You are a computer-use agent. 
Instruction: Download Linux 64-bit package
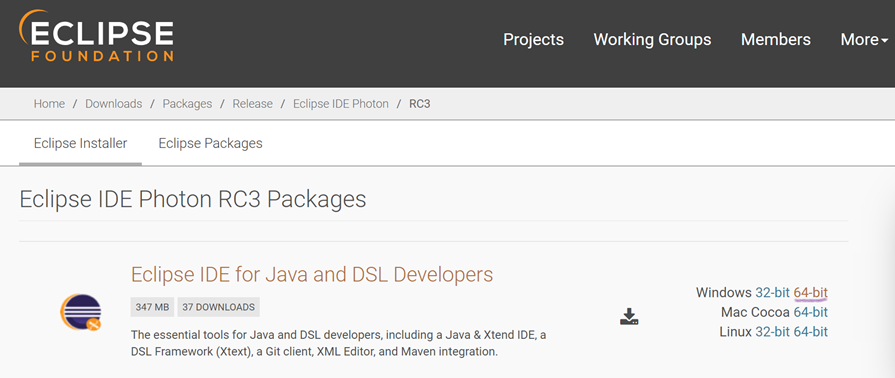(811, 332)
